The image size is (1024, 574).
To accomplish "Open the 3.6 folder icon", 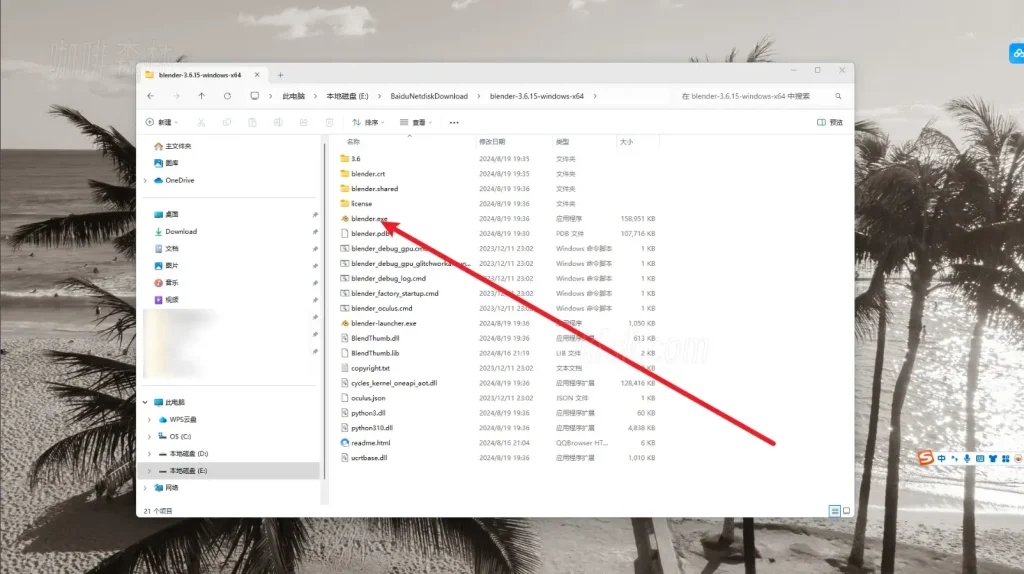I will (344, 158).
